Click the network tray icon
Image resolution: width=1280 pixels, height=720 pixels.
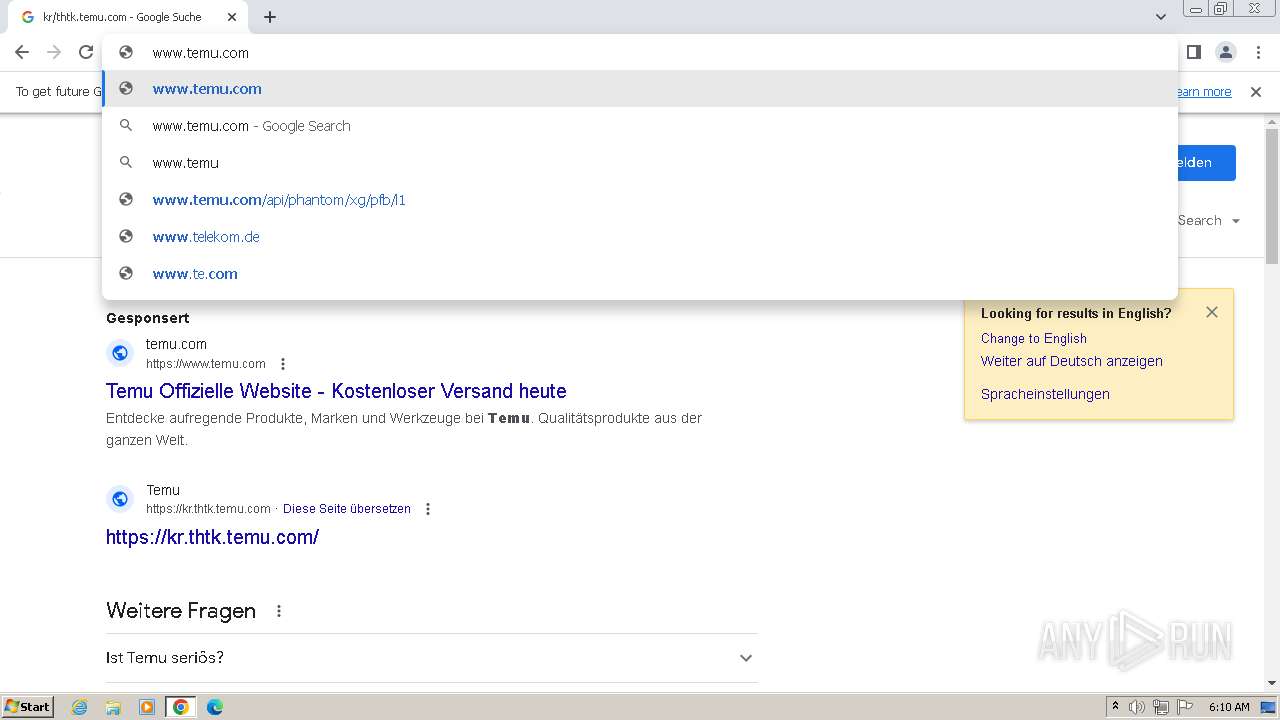pos(1161,707)
